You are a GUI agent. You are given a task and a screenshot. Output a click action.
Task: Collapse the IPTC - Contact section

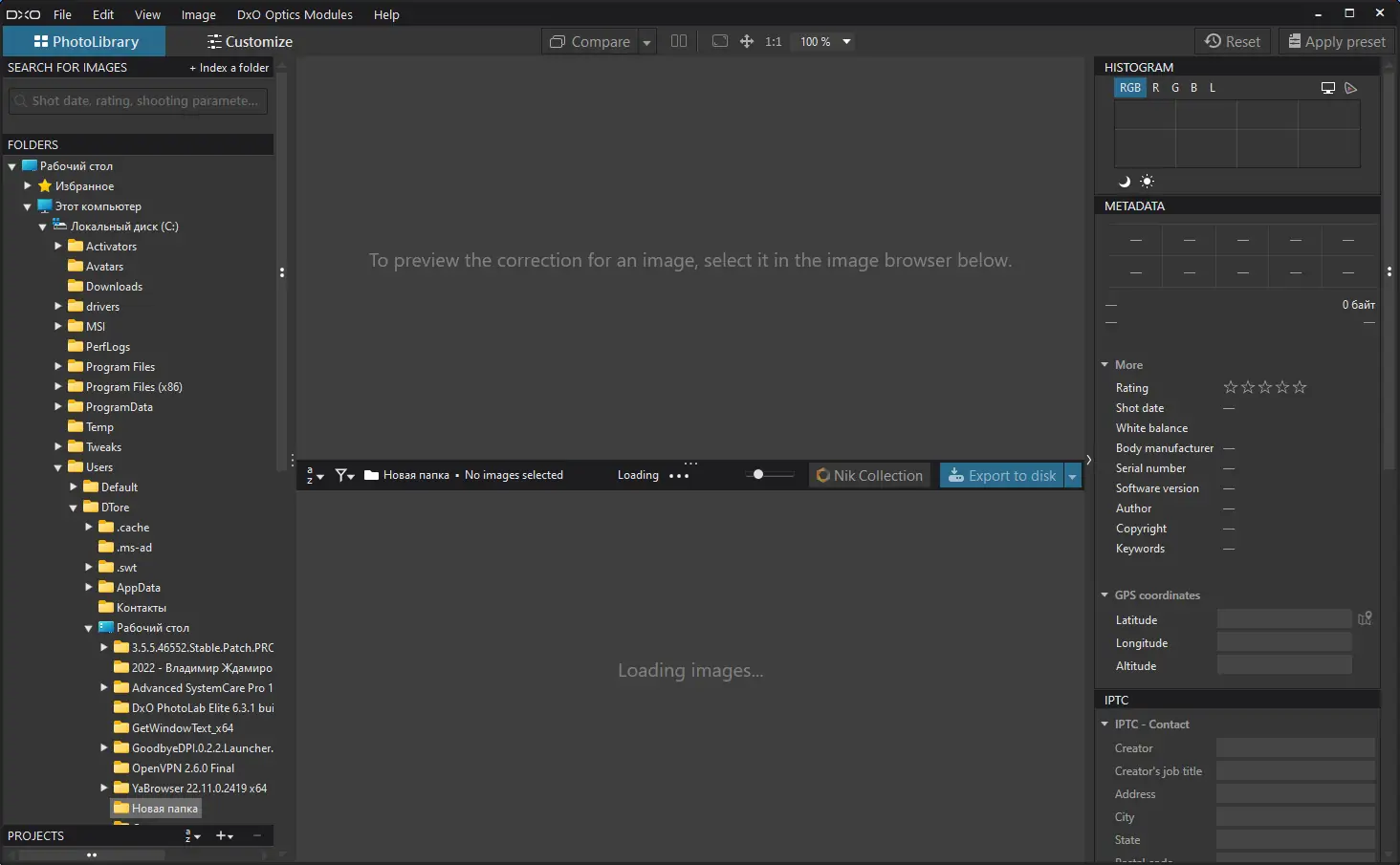coord(1105,724)
